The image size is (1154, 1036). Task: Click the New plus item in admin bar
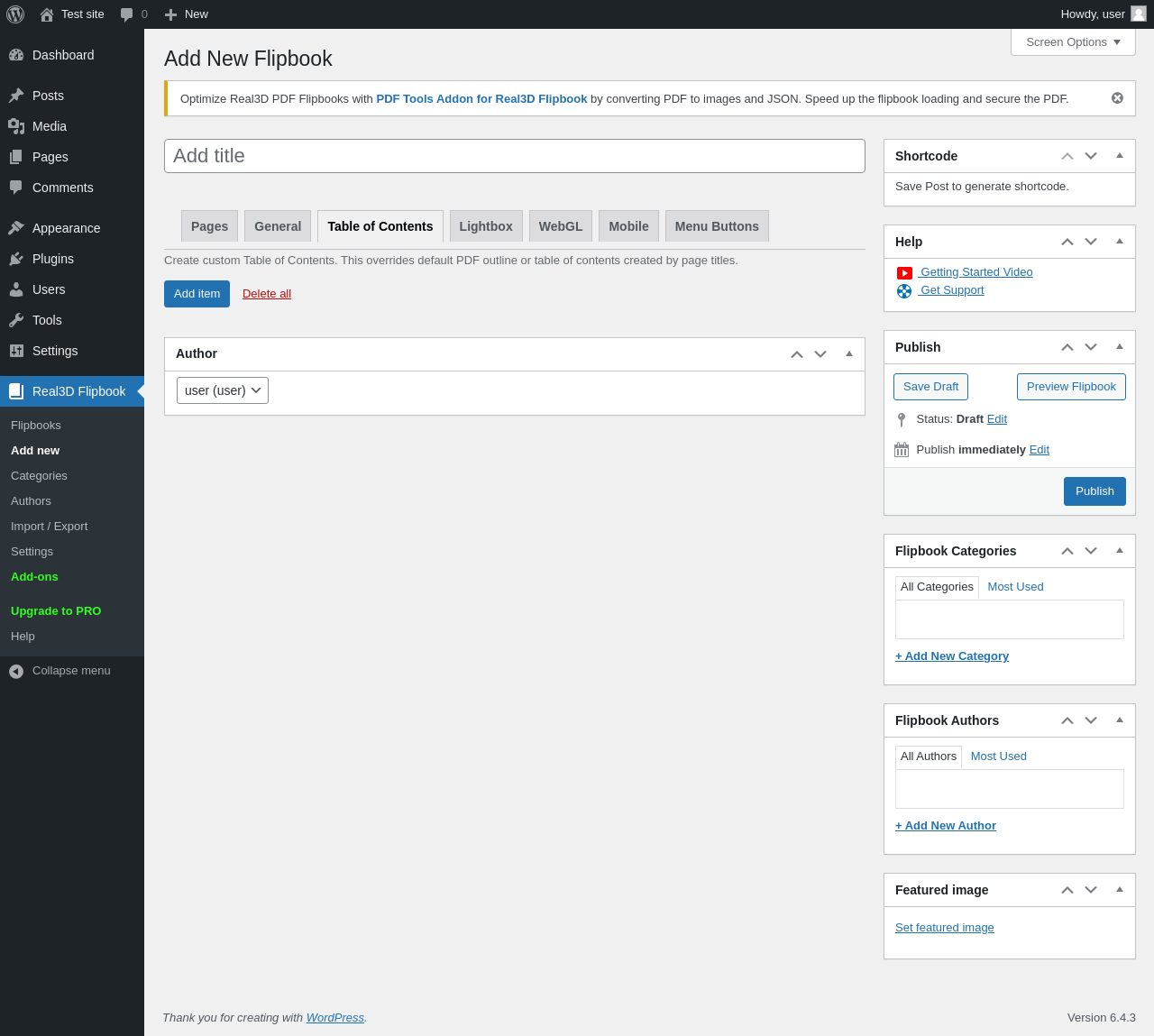[187, 14]
